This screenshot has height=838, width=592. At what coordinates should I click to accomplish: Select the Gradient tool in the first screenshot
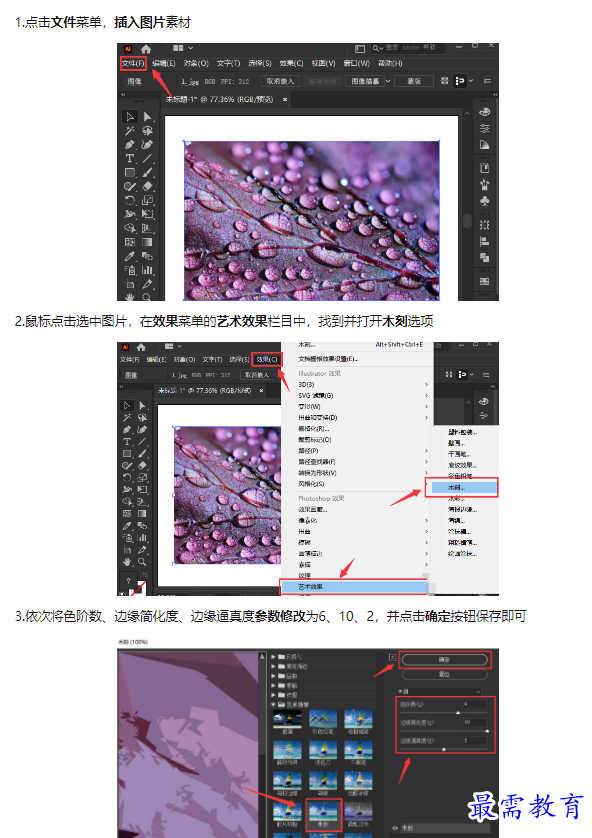(147, 242)
